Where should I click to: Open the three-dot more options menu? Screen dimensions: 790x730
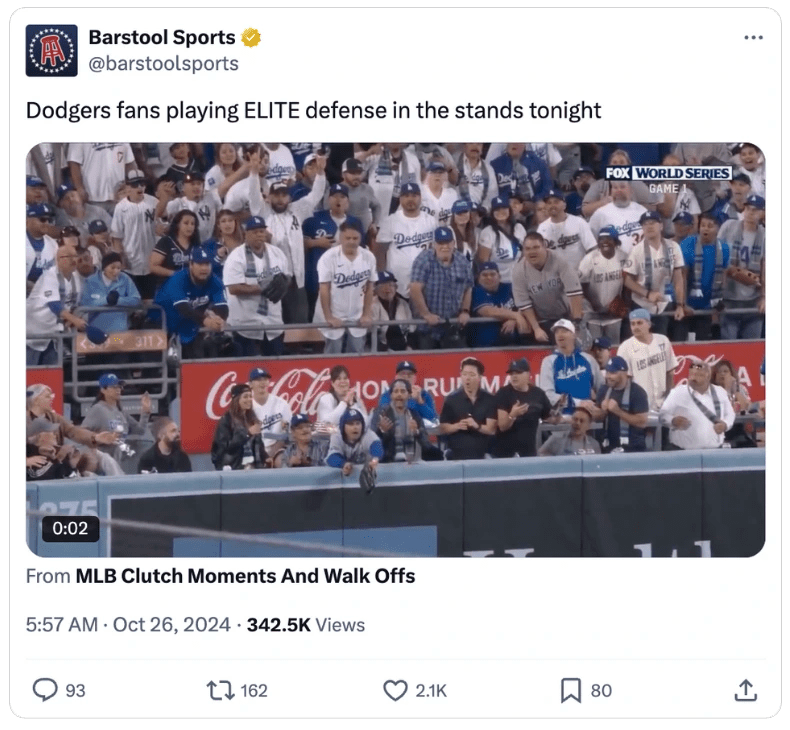coord(753,38)
